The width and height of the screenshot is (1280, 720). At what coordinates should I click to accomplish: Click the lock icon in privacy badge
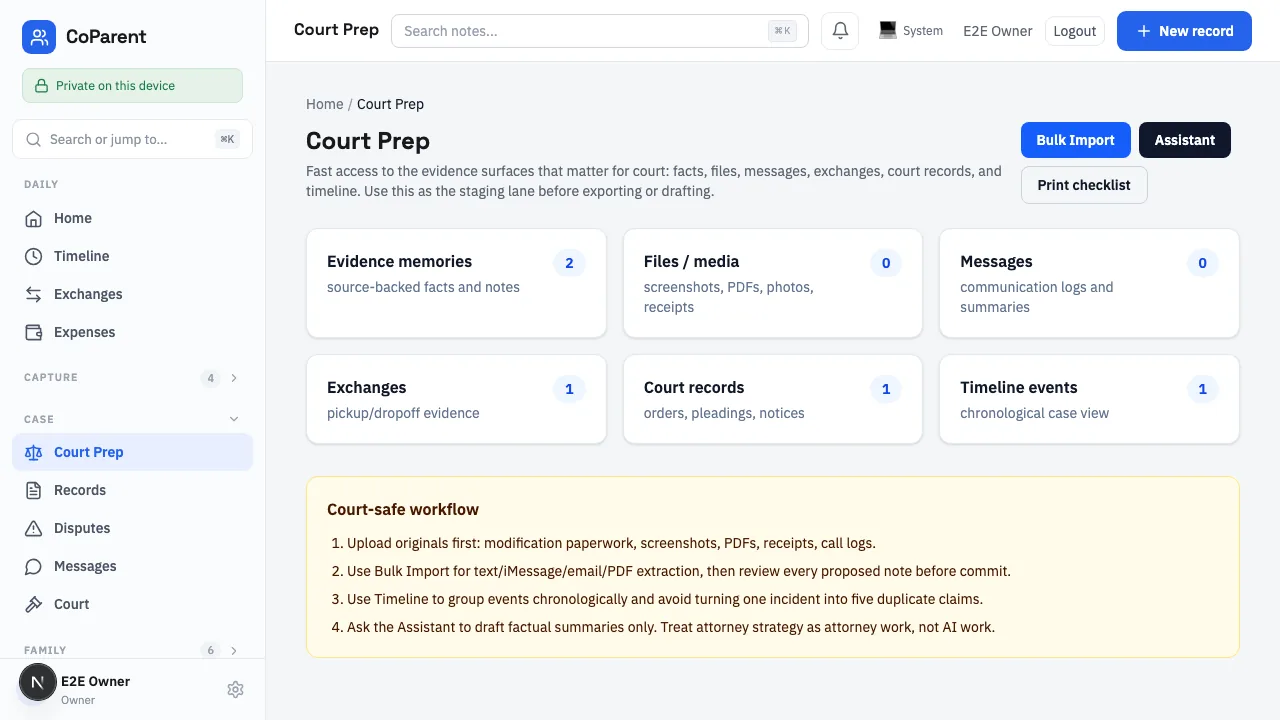[x=41, y=86]
